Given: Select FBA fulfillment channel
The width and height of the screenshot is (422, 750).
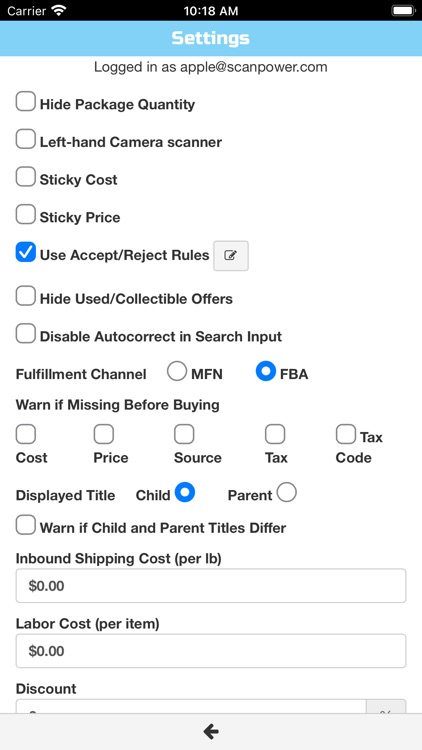Looking at the screenshot, I should click(x=266, y=371).
